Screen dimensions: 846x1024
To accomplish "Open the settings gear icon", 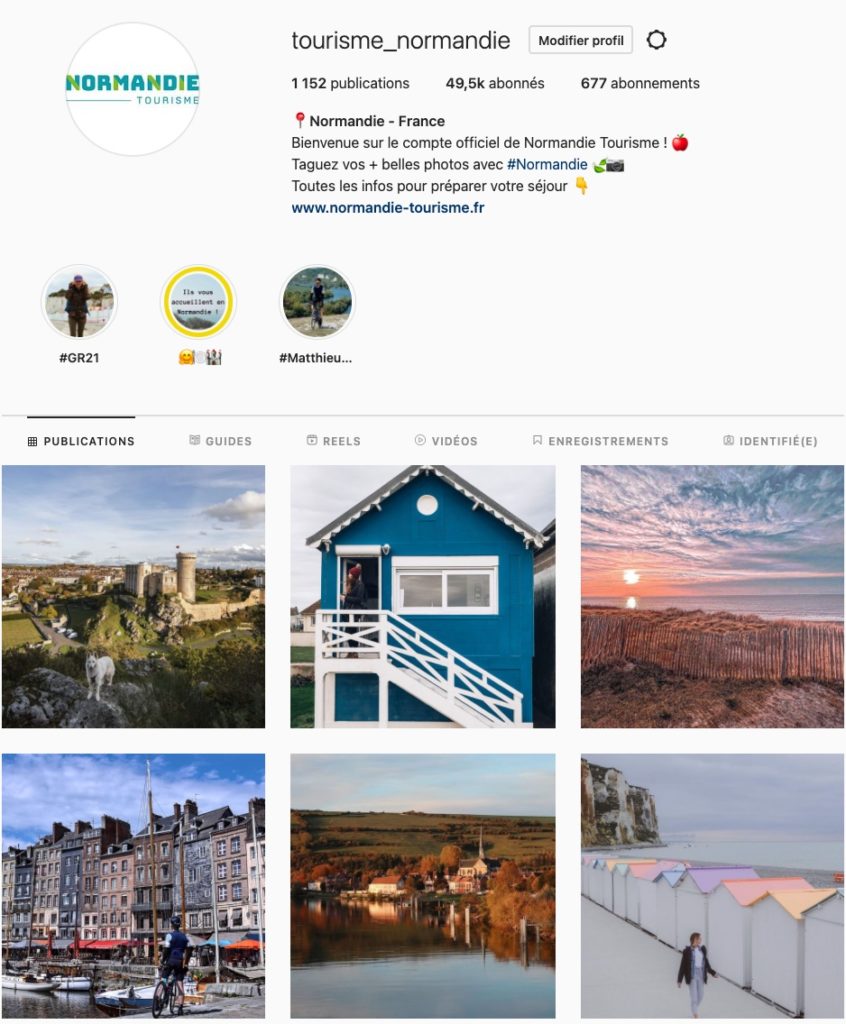I will (x=656, y=40).
